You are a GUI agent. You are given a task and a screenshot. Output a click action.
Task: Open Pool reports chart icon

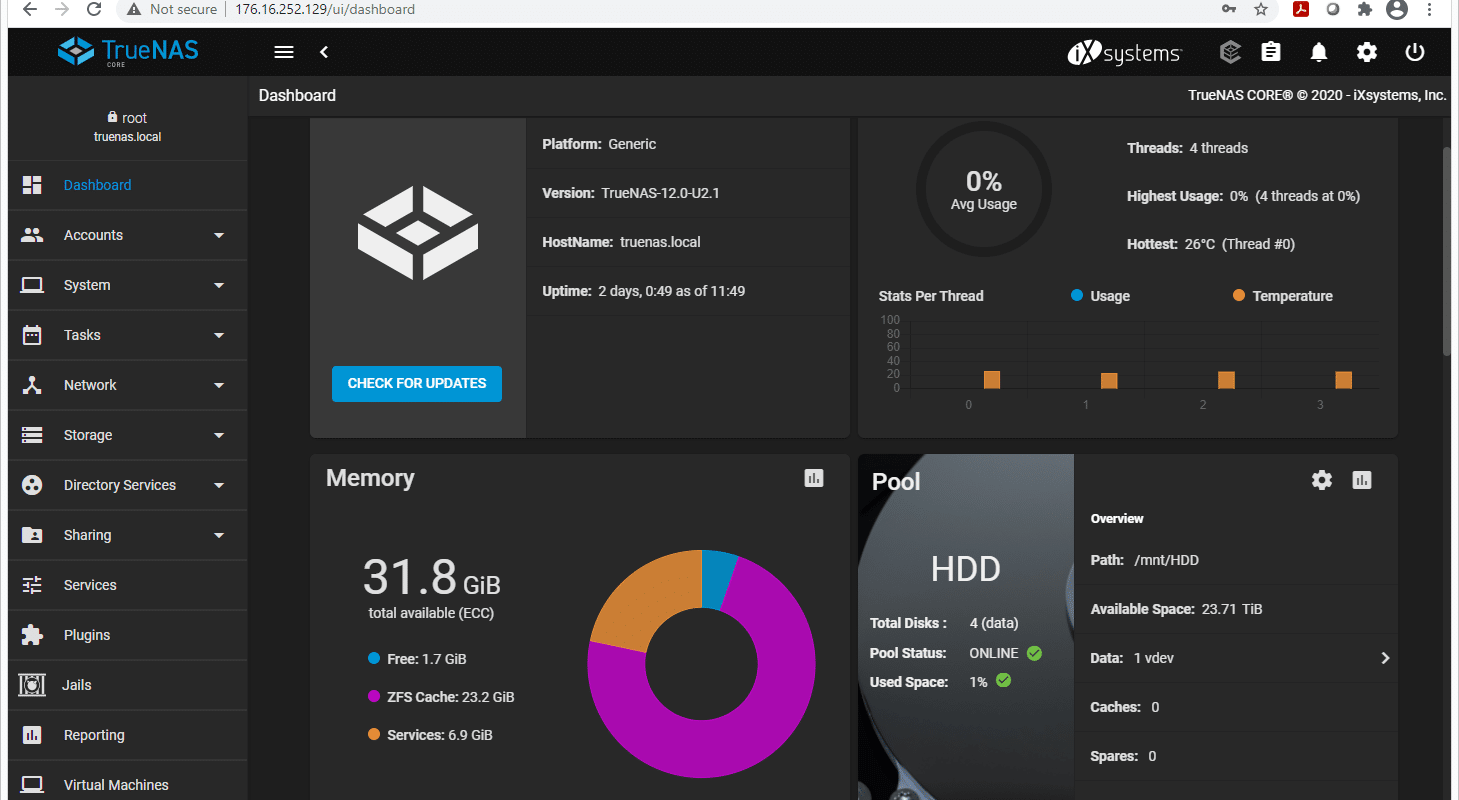point(1362,480)
